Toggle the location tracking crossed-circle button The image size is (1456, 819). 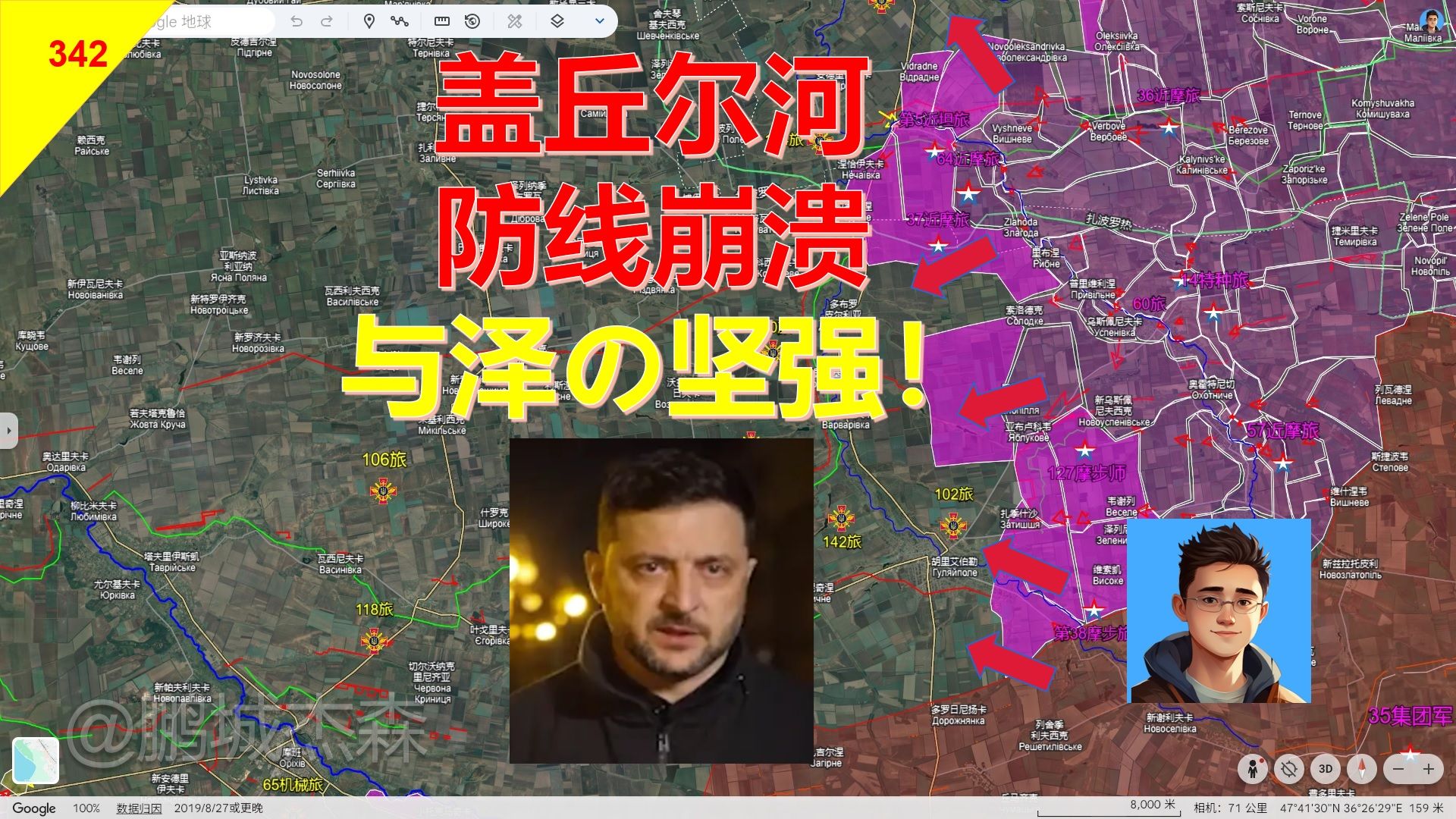1288,769
